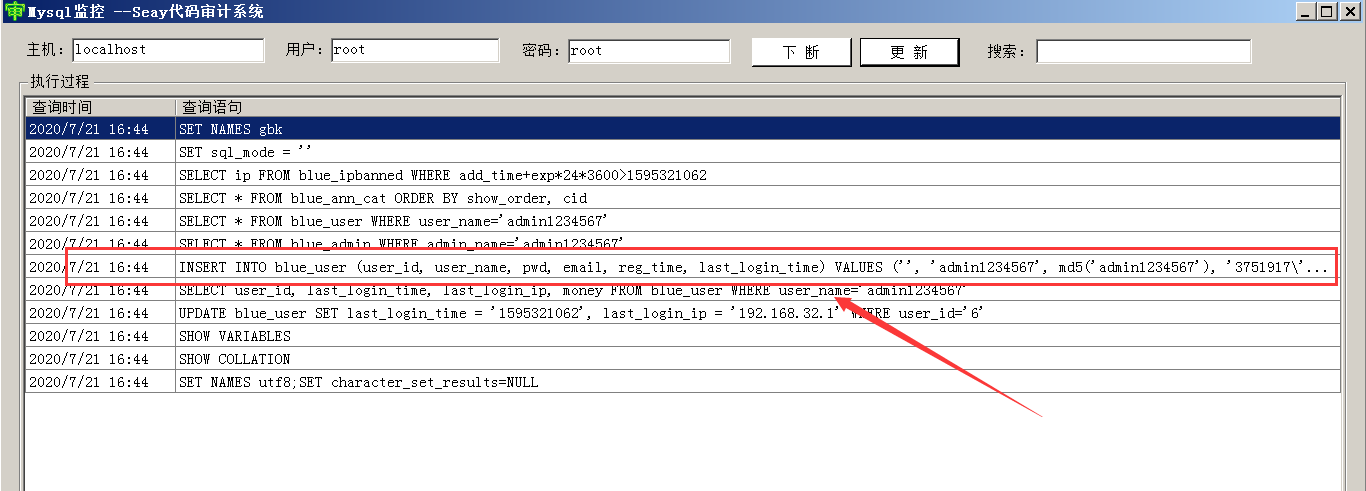Select the blue_ipbanned SELECT query row
The height and width of the screenshot is (491, 1366).
coord(683,175)
